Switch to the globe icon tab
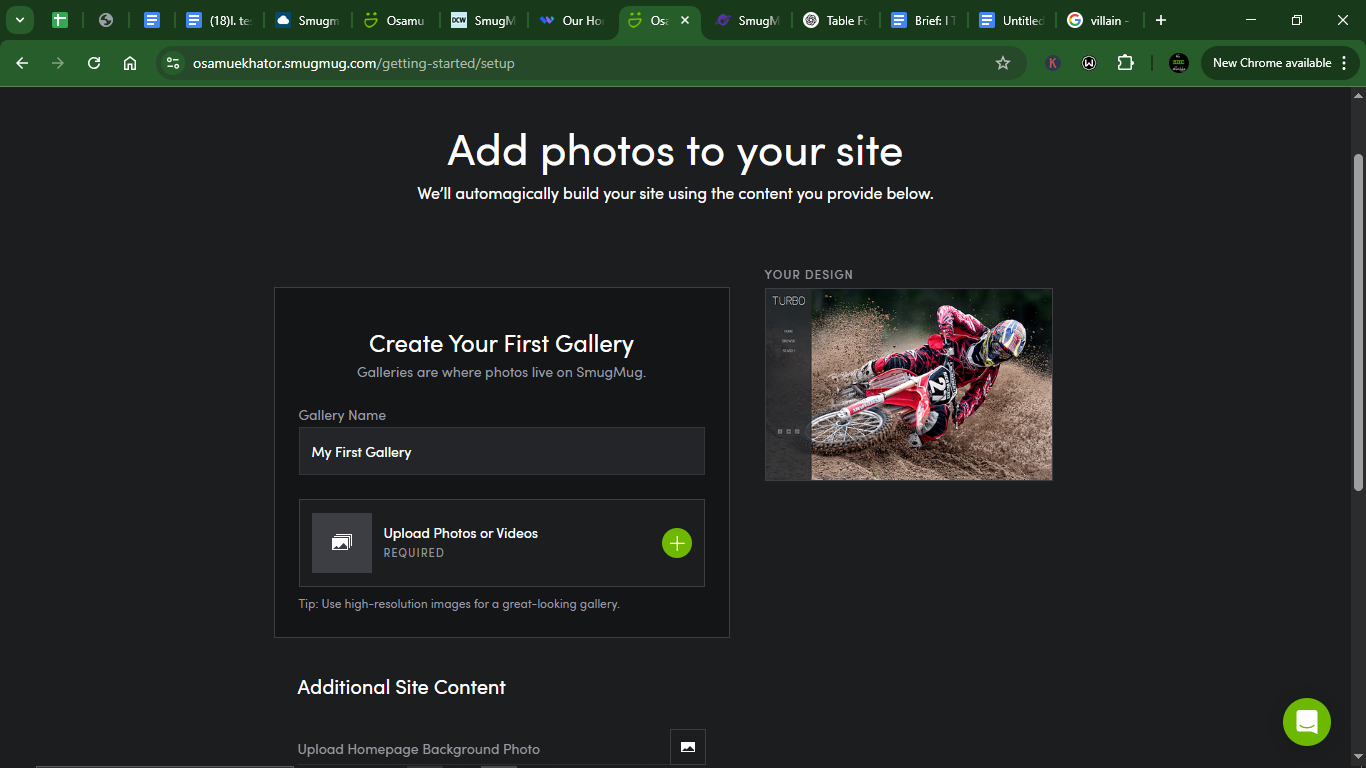This screenshot has height=768, width=1366. click(x=105, y=20)
